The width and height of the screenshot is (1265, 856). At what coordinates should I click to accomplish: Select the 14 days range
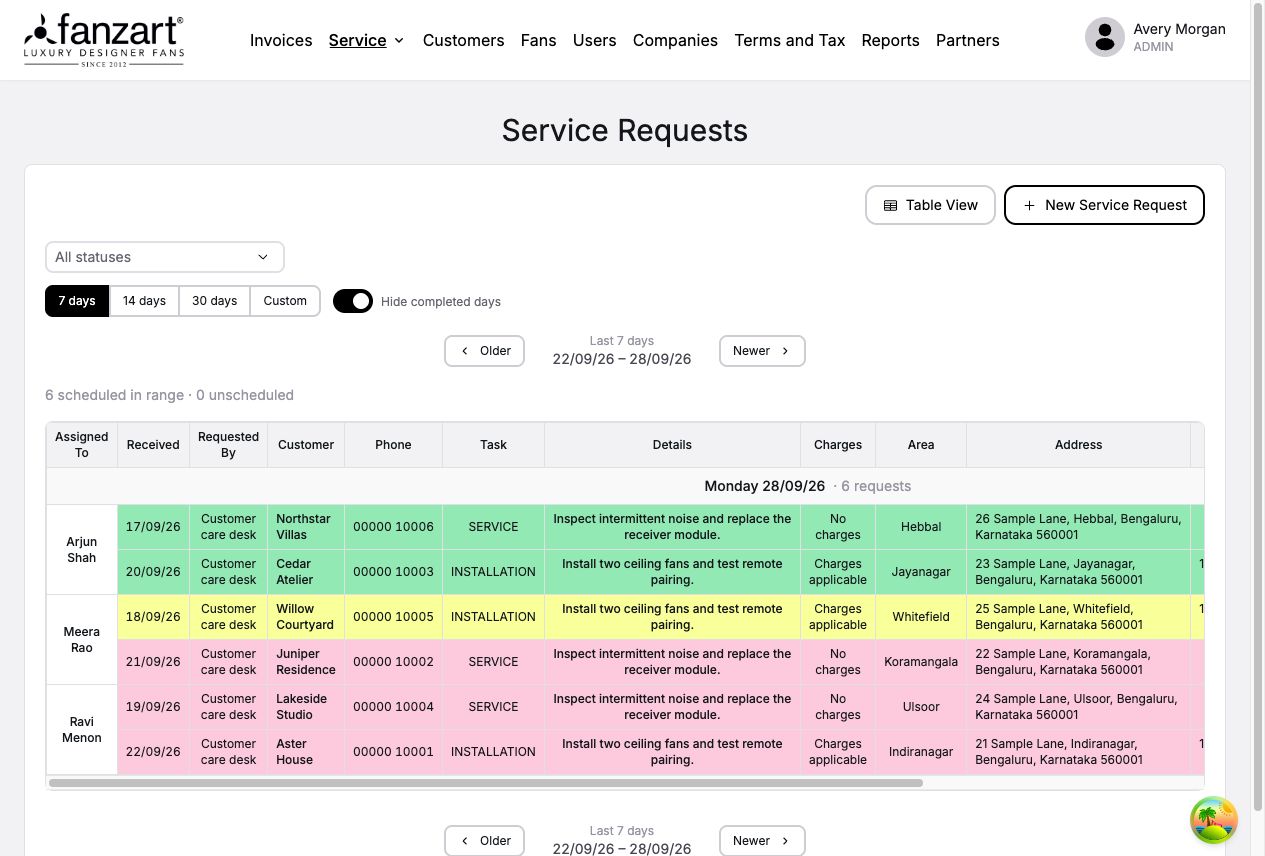(144, 301)
